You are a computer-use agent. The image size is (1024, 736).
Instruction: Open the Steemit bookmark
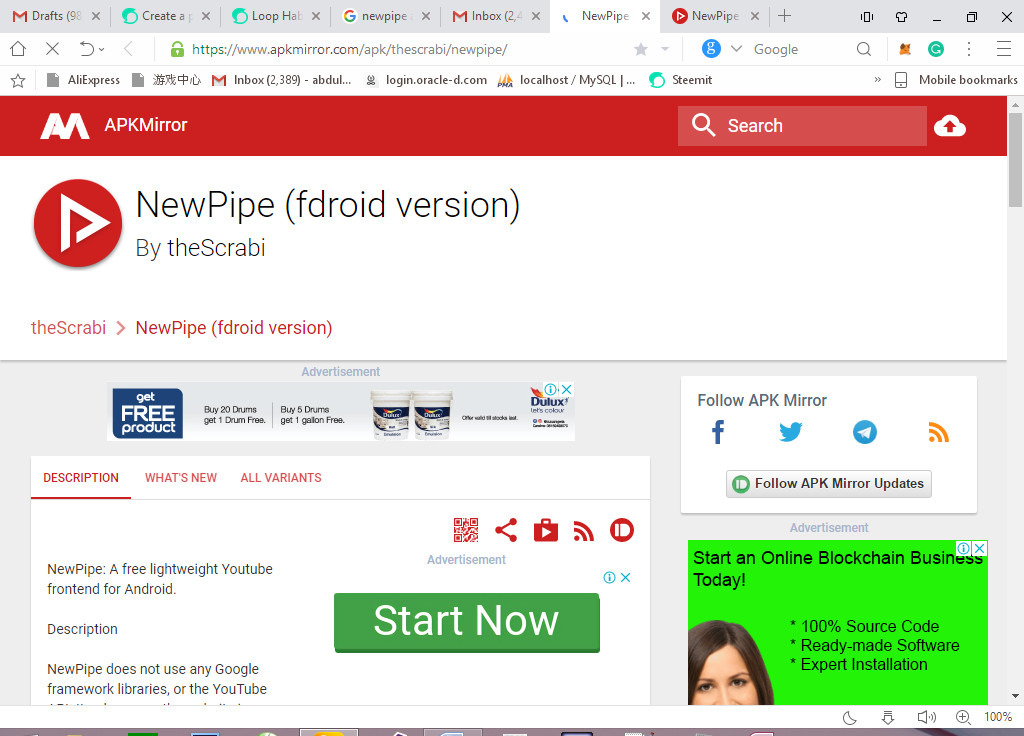(680, 80)
